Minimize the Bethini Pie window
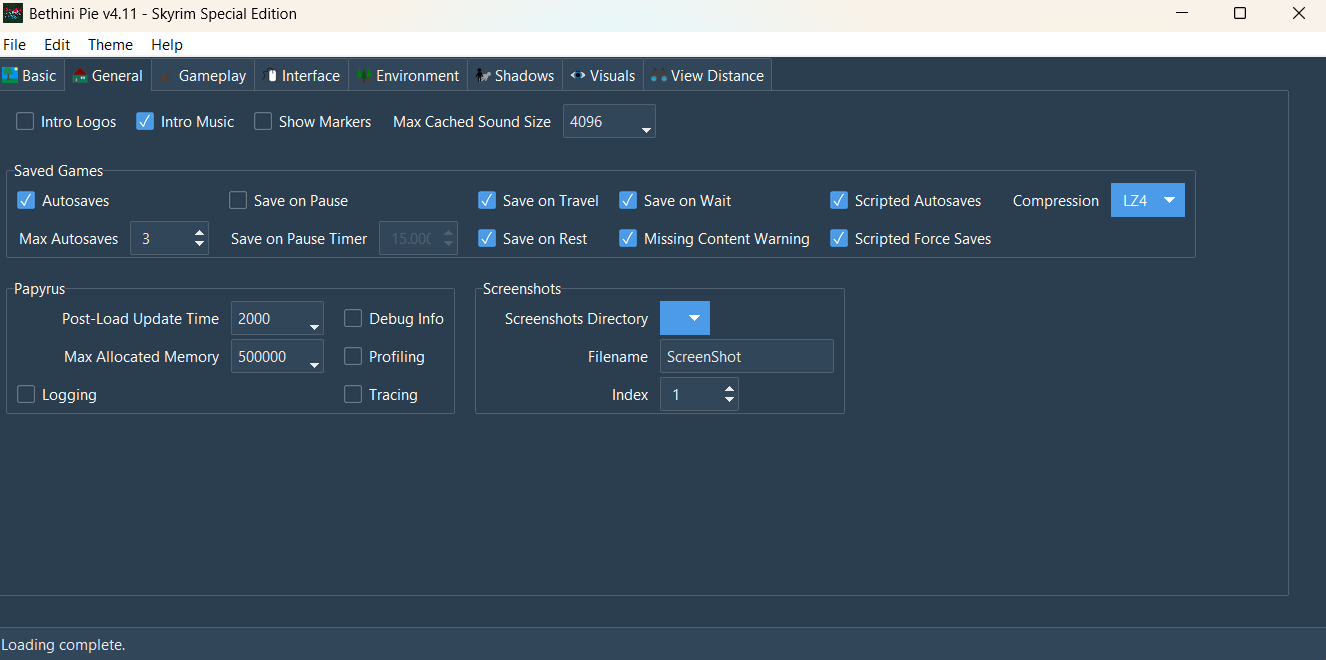 [1182, 14]
